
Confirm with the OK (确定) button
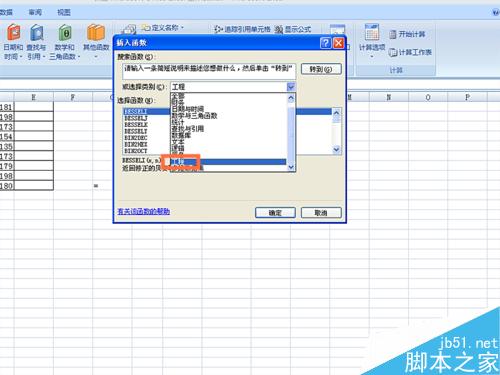point(275,213)
